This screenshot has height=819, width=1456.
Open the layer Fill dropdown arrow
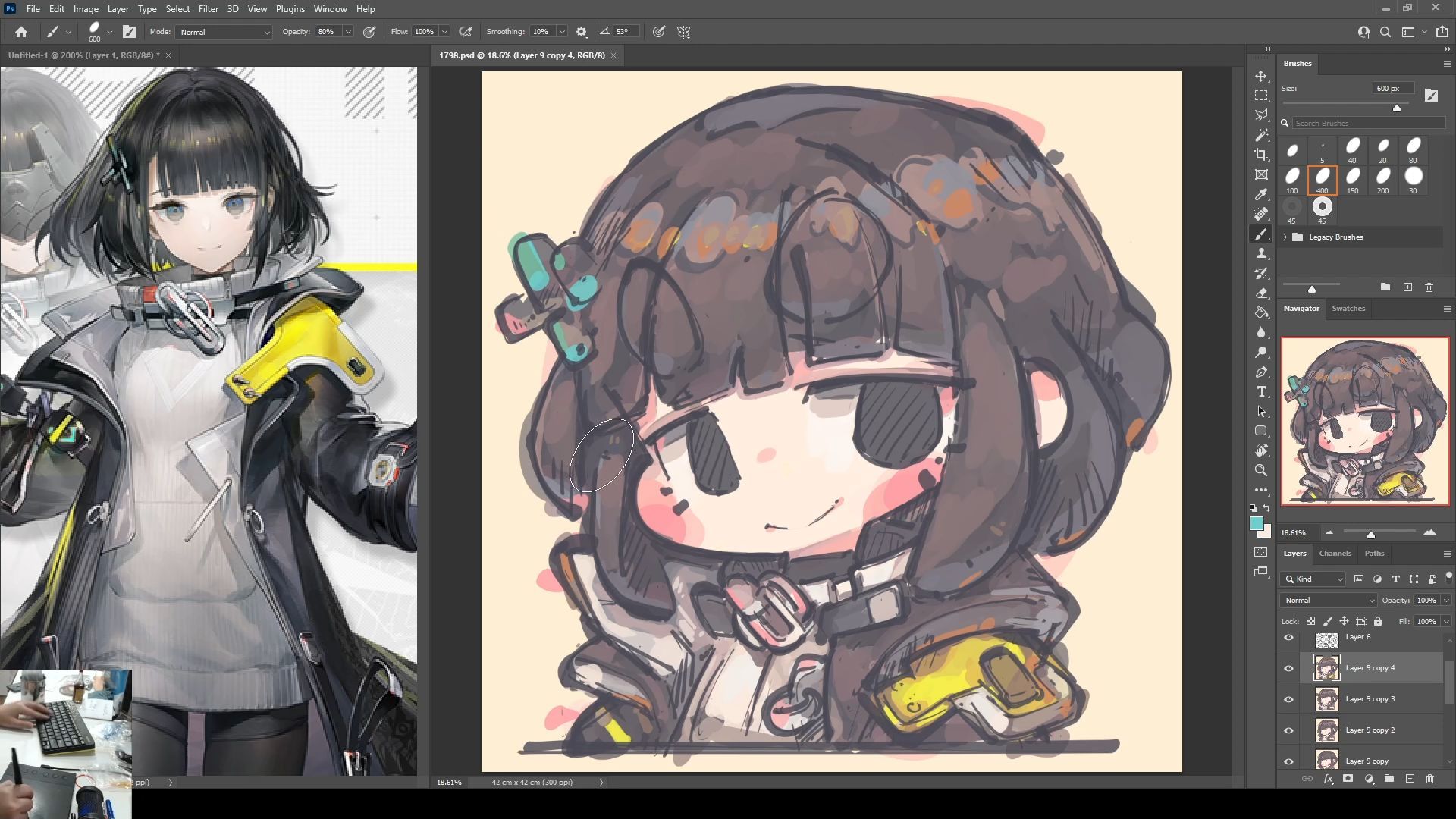click(x=1446, y=622)
